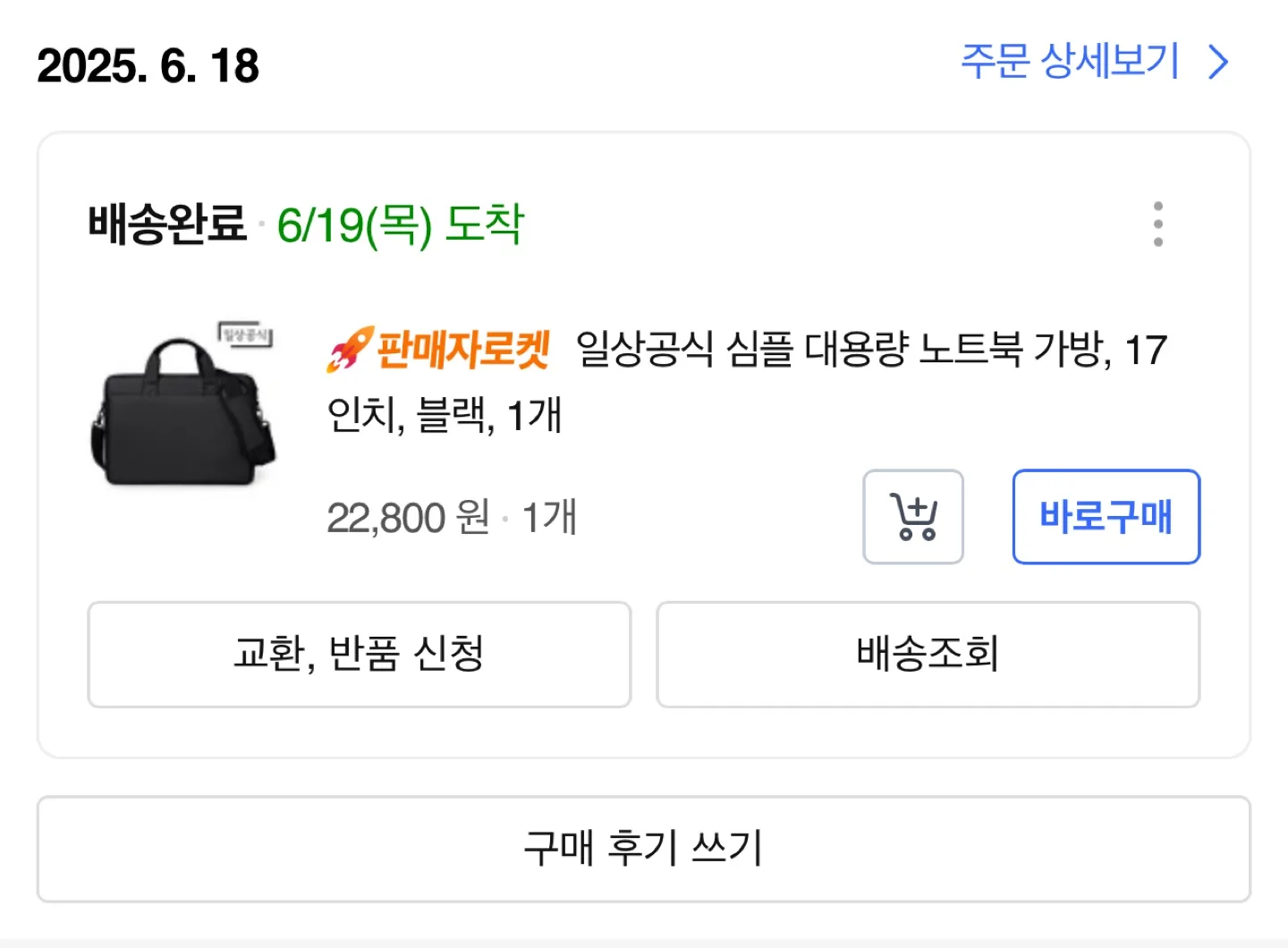1288x948 pixels.
Task: Click the 판매자로켓 badge text
Action: (x=462, y=349)
